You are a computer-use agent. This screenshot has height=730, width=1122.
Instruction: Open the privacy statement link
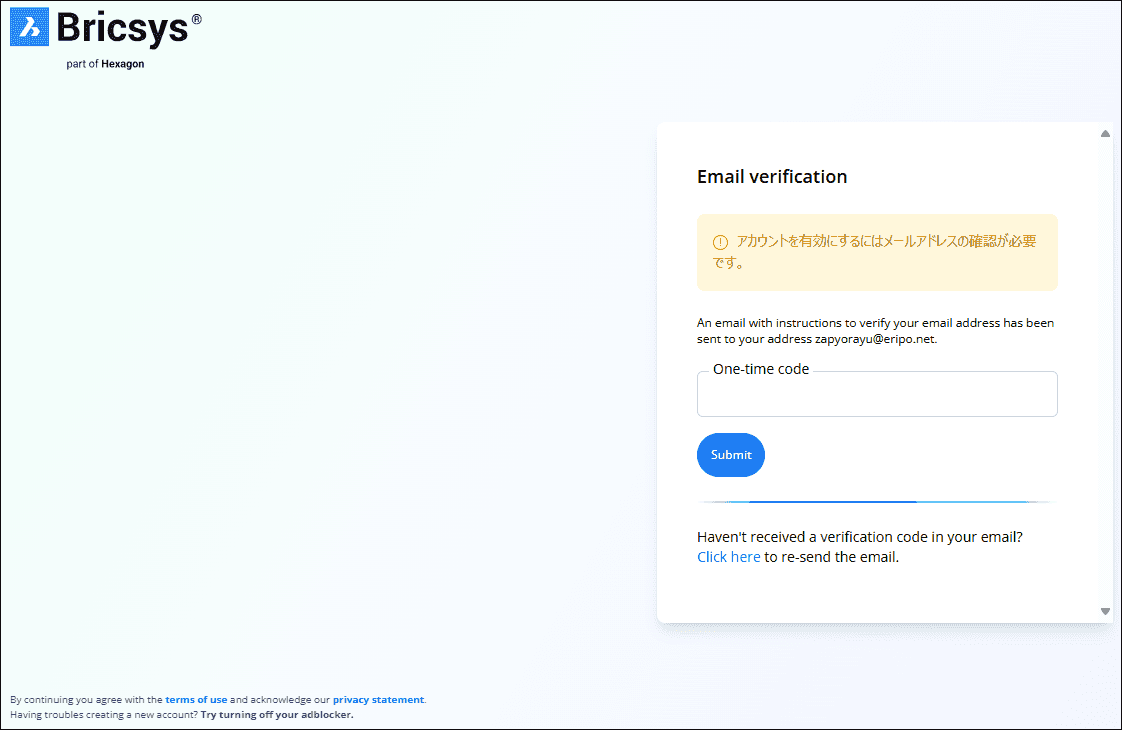coord(378,700)
